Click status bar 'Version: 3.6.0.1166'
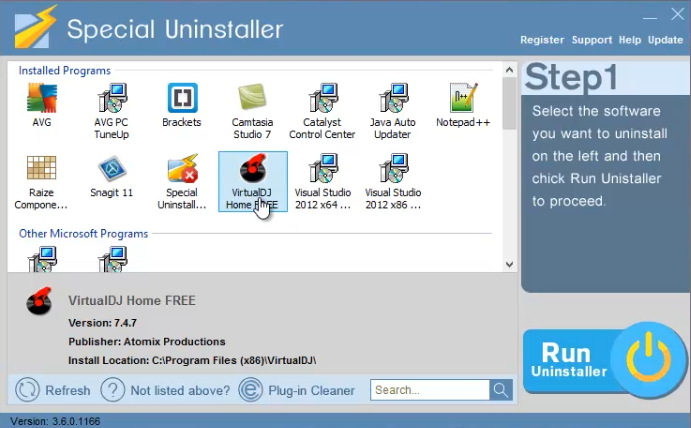Image resolution: width=691 pixels, height=428 pixels. click(x=55, y=421)
